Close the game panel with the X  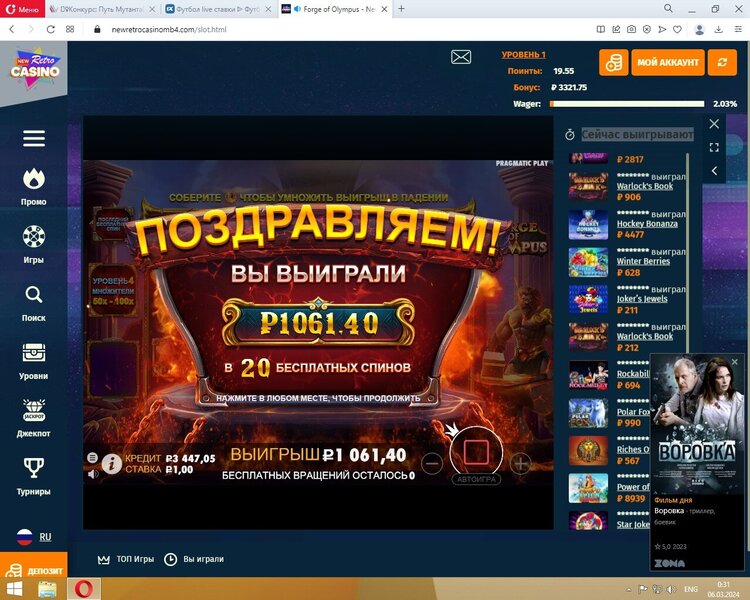pos(714,124)
